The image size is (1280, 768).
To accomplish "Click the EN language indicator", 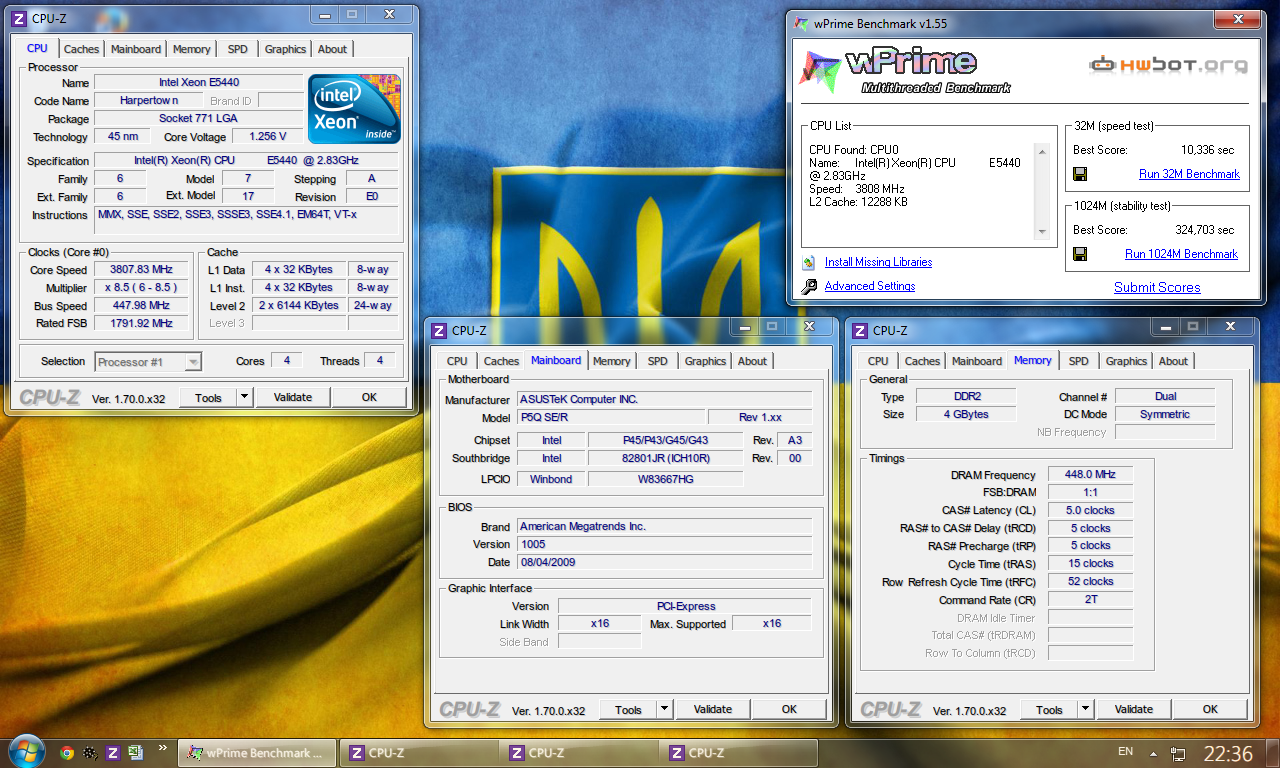I will tap(1125, 751).
